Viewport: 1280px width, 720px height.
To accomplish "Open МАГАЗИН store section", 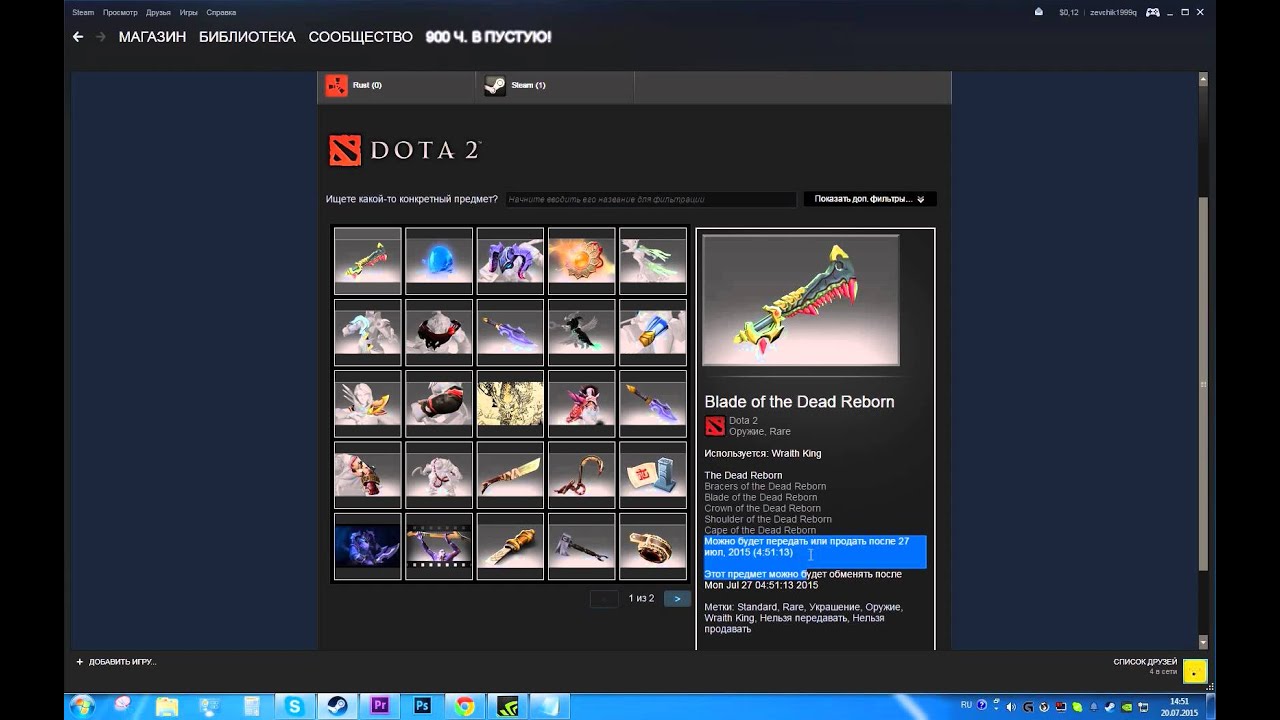I will tap(152, 37).
